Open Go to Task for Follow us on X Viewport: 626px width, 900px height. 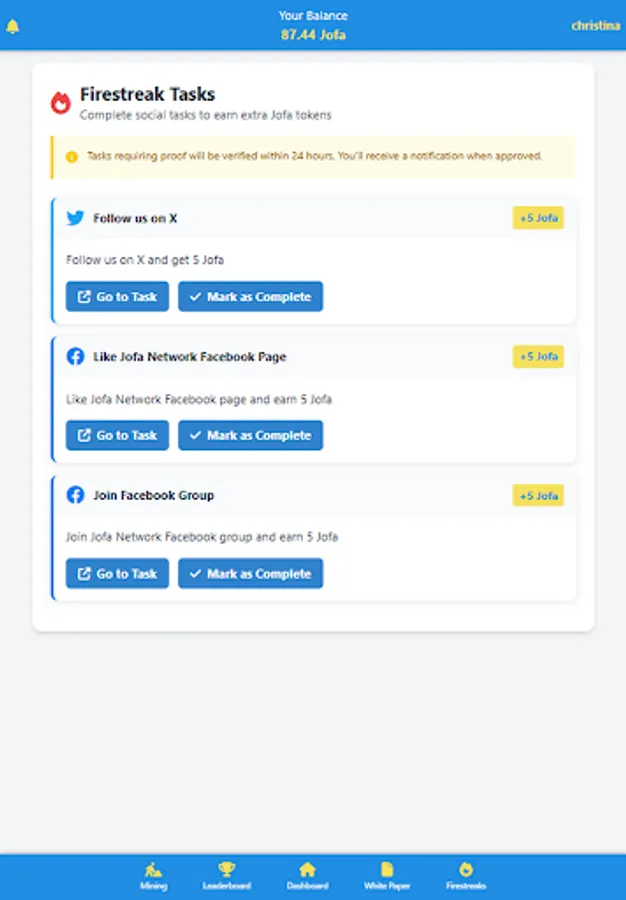coord(117,296)
